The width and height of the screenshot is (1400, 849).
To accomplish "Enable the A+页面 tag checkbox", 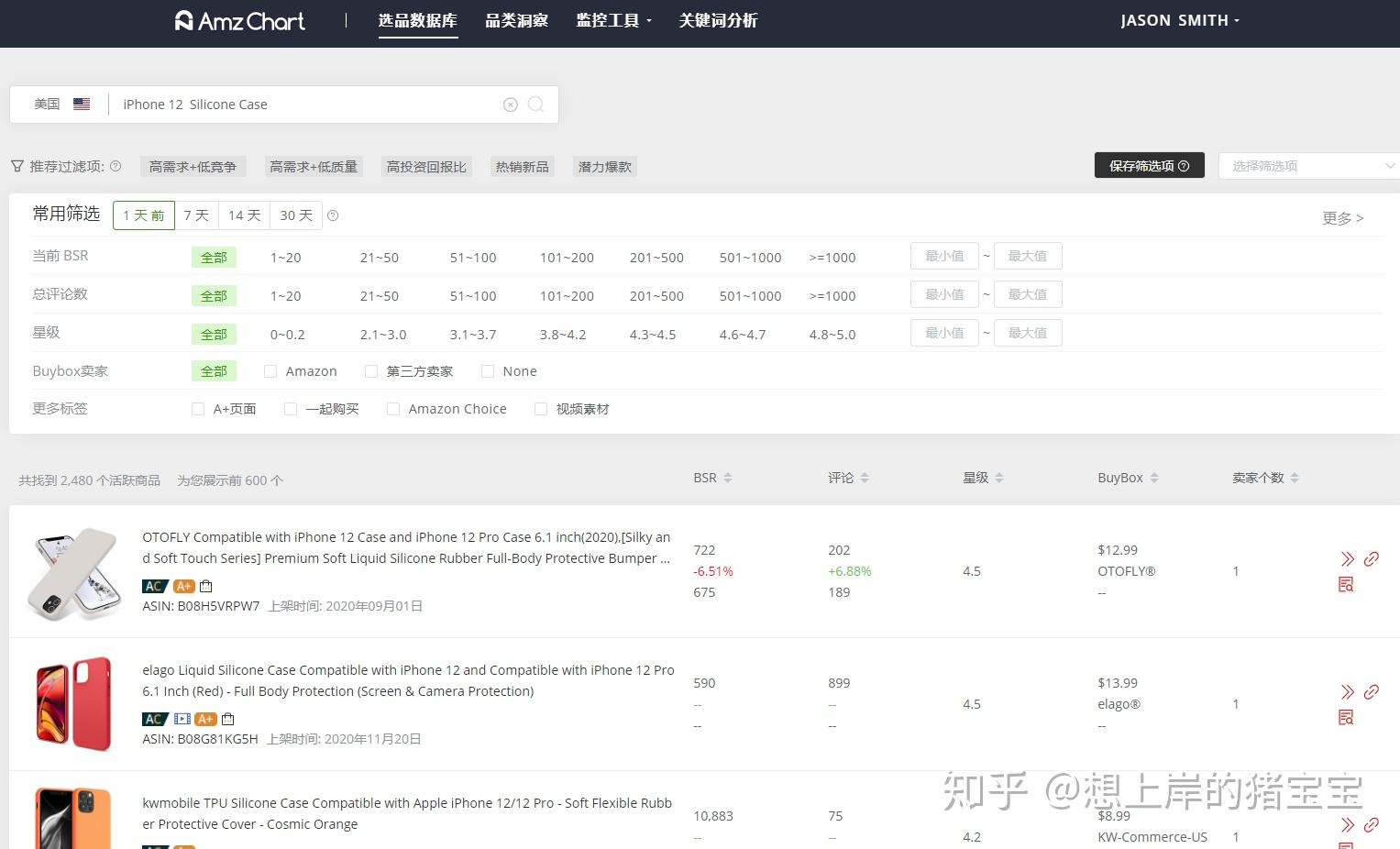I will click(x=198, y=409).
